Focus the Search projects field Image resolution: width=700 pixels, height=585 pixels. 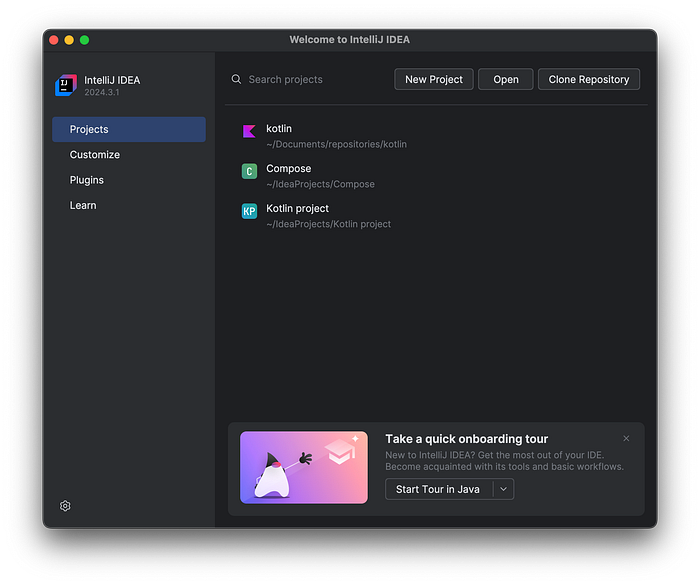[x=308, y=79]
